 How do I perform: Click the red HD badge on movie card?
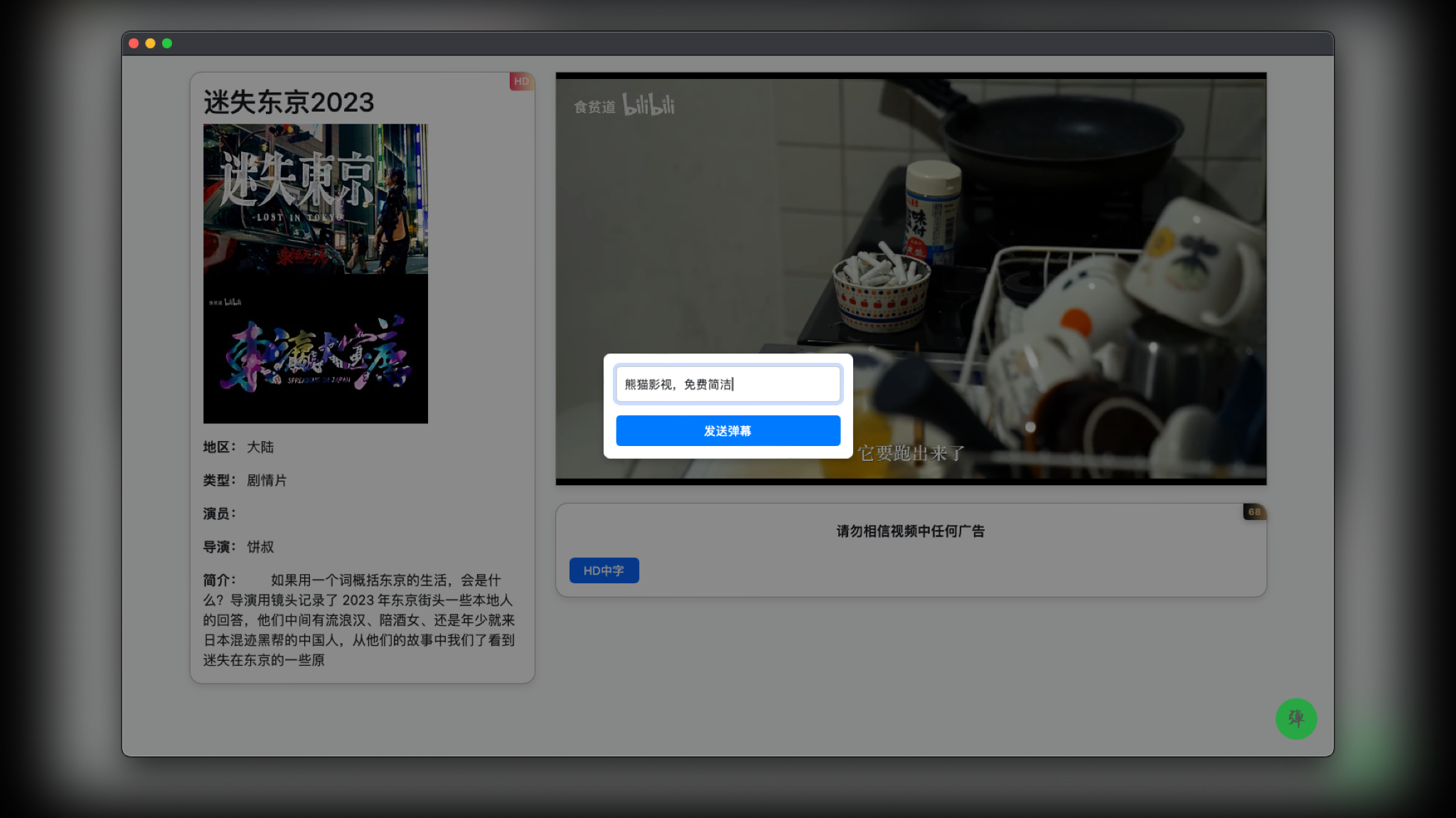point(521,81)
